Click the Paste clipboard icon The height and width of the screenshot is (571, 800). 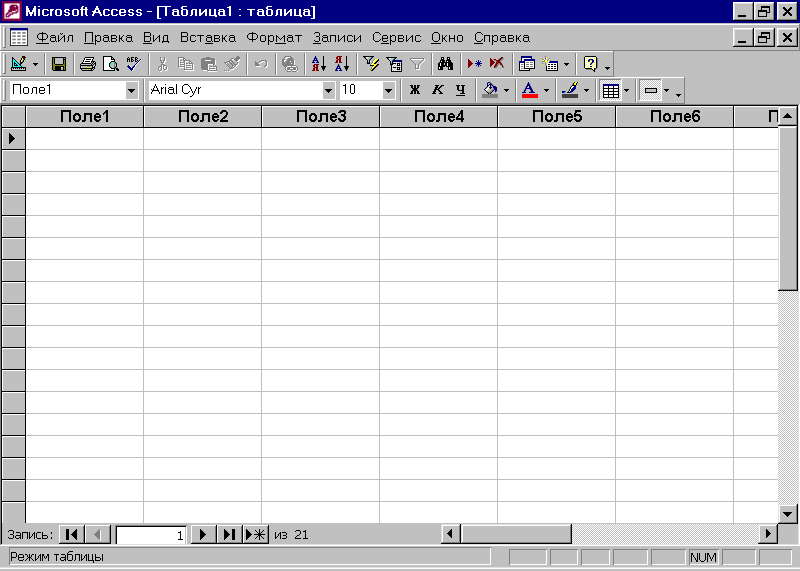208,64
